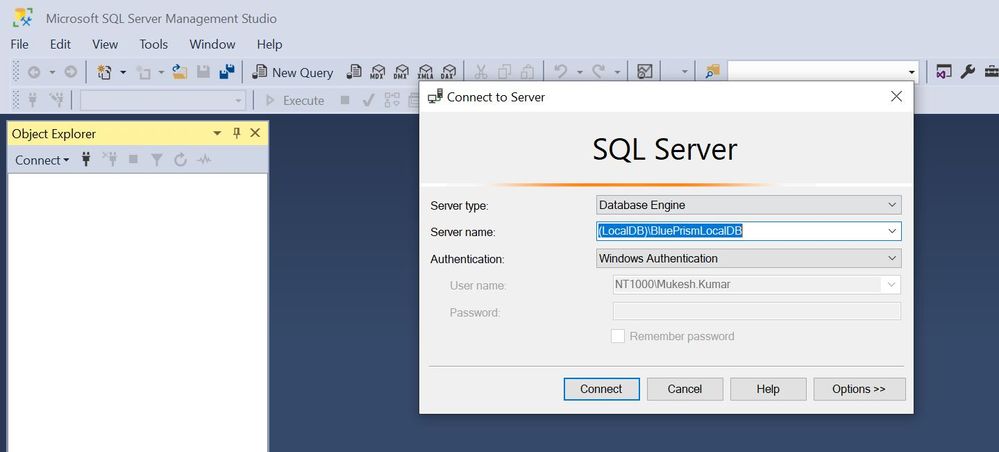Click the Server name input field
This screenshot has height=452, width=999.
click(x=740, y=231)
